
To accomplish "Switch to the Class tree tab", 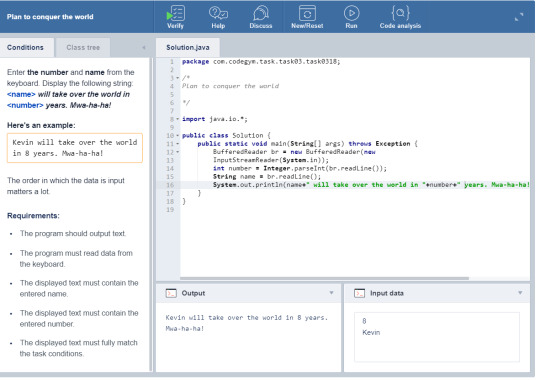I will click(83, 48).
